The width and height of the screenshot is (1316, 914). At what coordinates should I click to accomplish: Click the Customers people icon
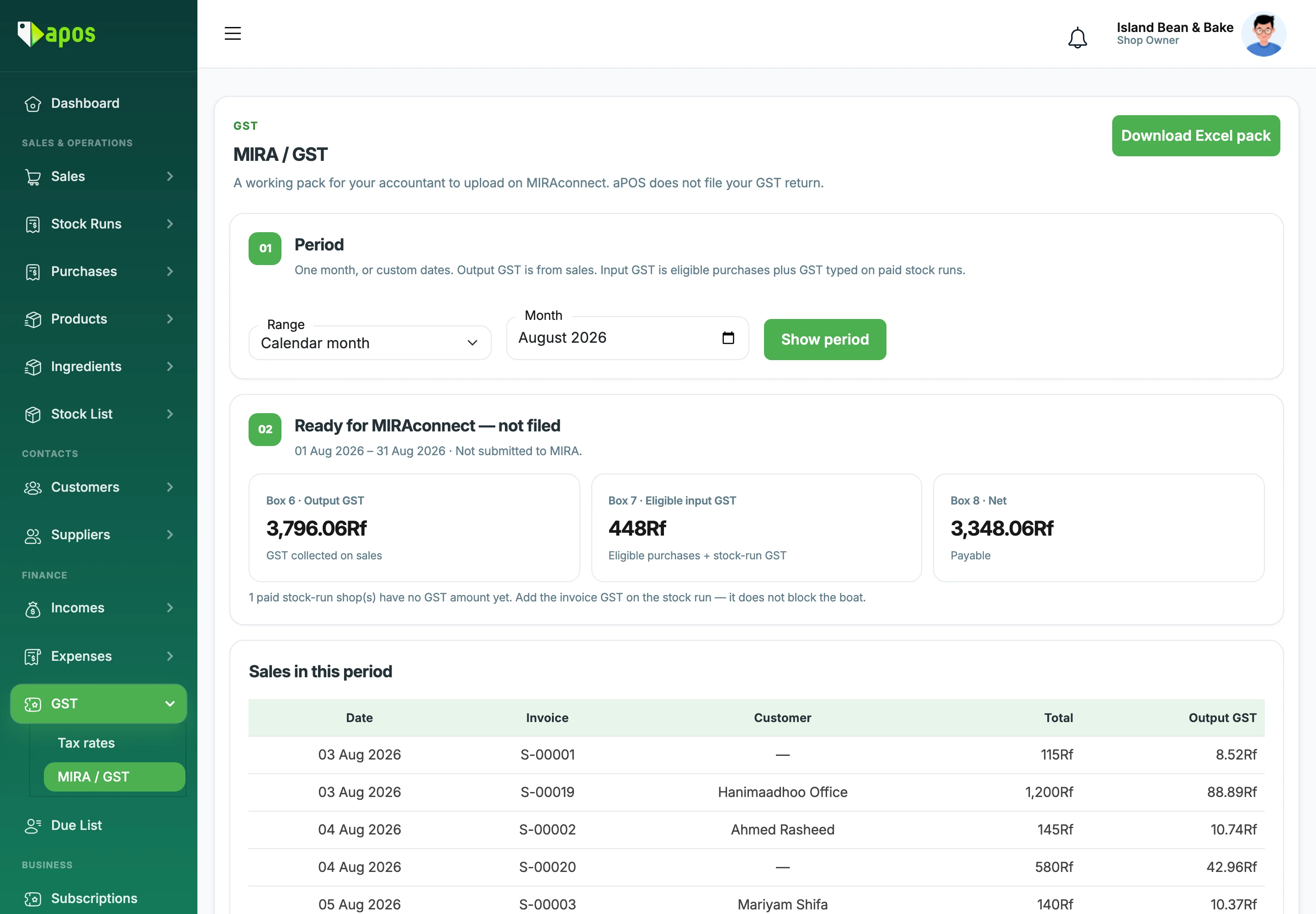[33, 488]
